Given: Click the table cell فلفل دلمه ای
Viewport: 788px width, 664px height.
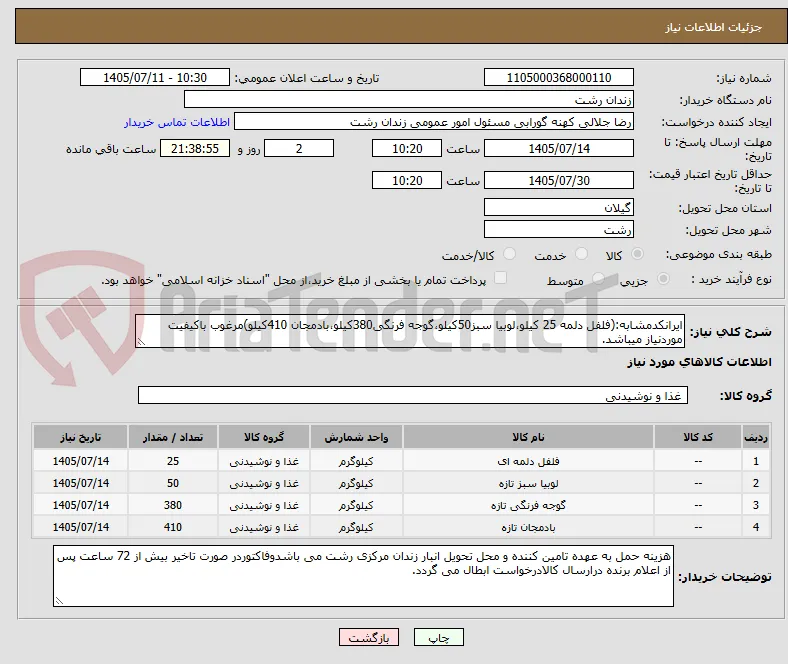Looking at the screenshot, I should tap(528, 461).
